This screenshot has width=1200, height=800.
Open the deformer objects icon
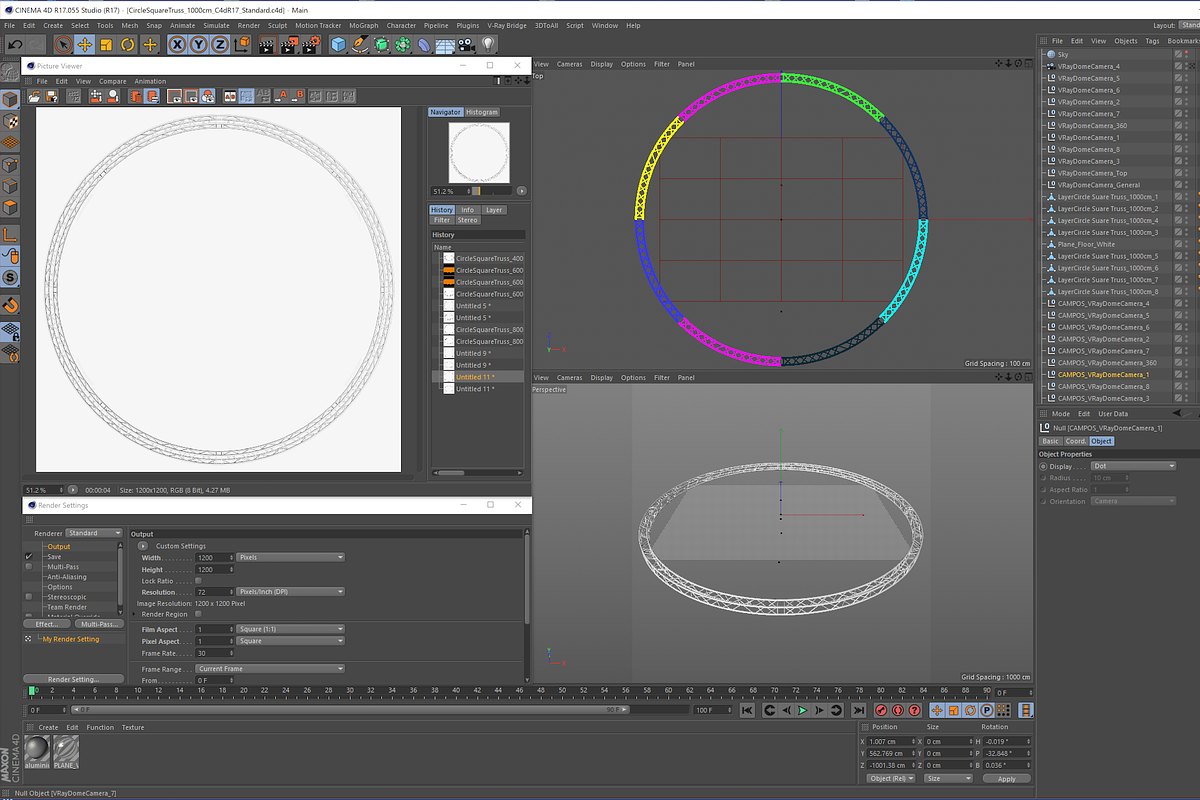(x=424, y=44)
